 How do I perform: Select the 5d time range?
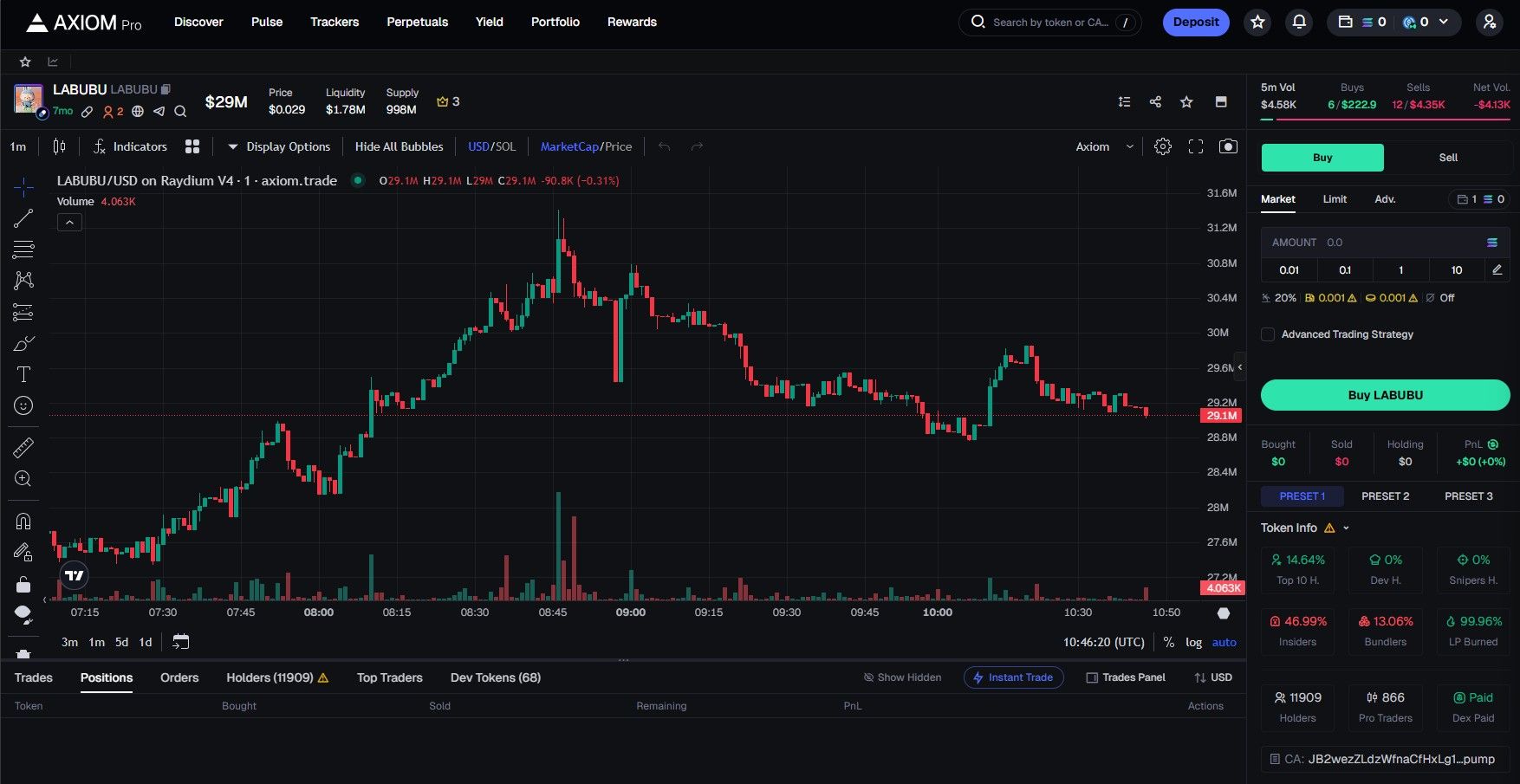click(x=121, y=643)
